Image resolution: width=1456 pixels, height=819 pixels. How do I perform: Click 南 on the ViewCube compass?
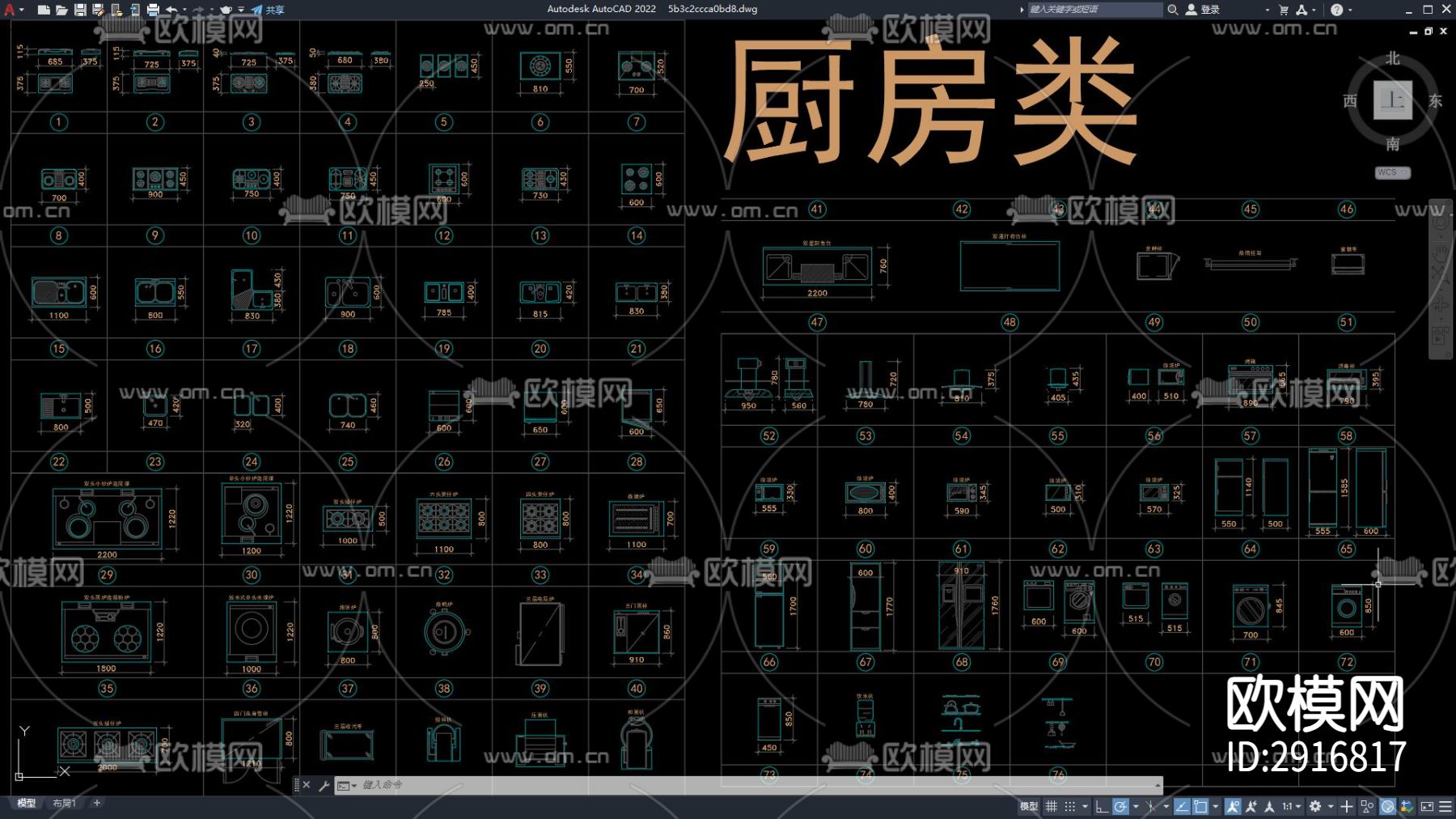[x=1393, y=144]
